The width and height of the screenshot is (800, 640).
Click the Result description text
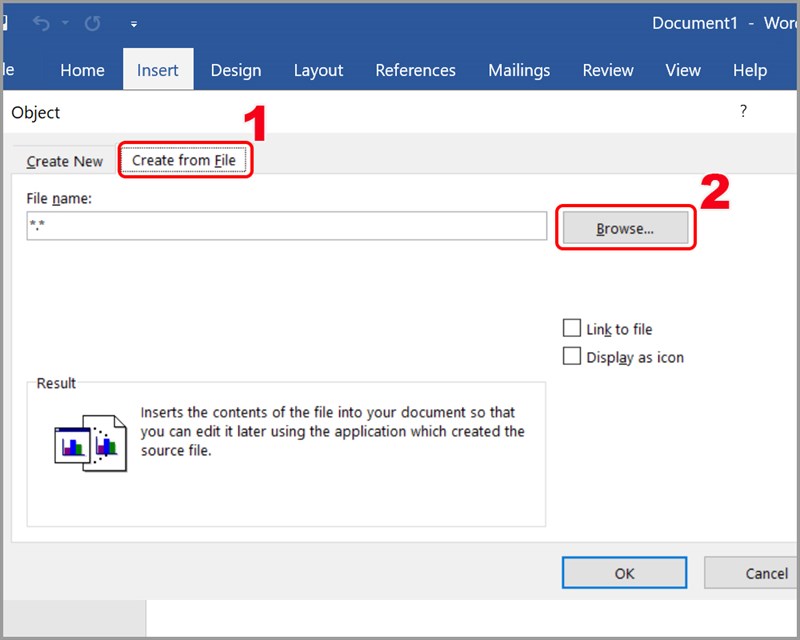pyautogui.click(x=333, y=431)
